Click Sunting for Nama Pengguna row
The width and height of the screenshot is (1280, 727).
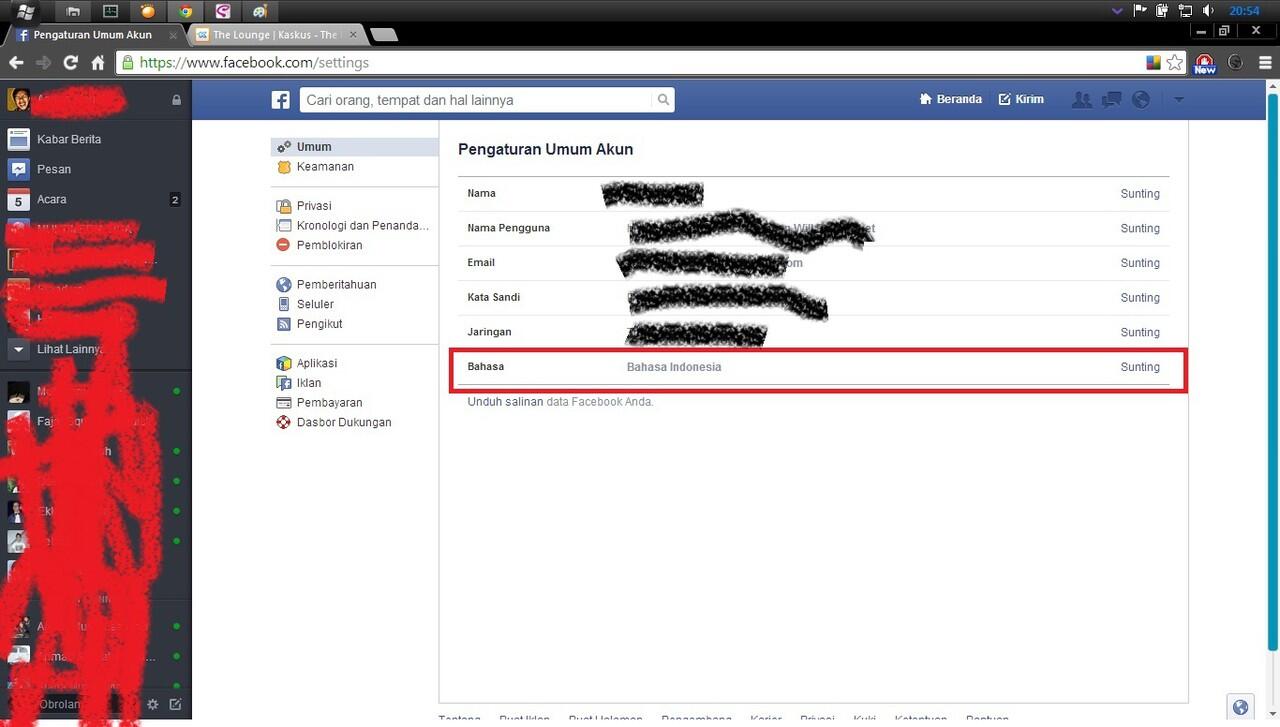pyautogui.click(x=1140, y=228)
